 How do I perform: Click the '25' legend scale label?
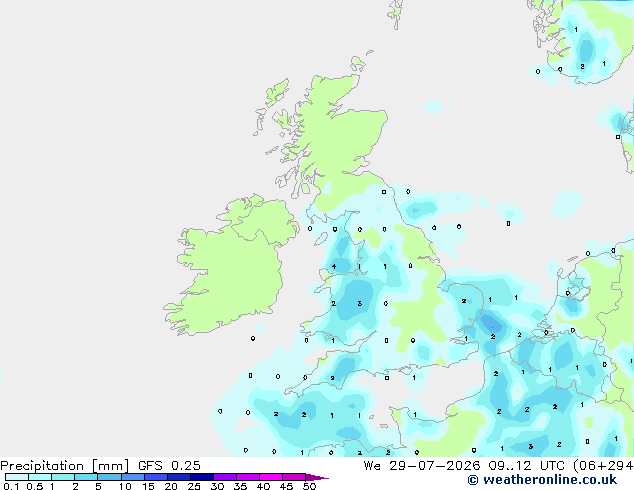point(194,486)
